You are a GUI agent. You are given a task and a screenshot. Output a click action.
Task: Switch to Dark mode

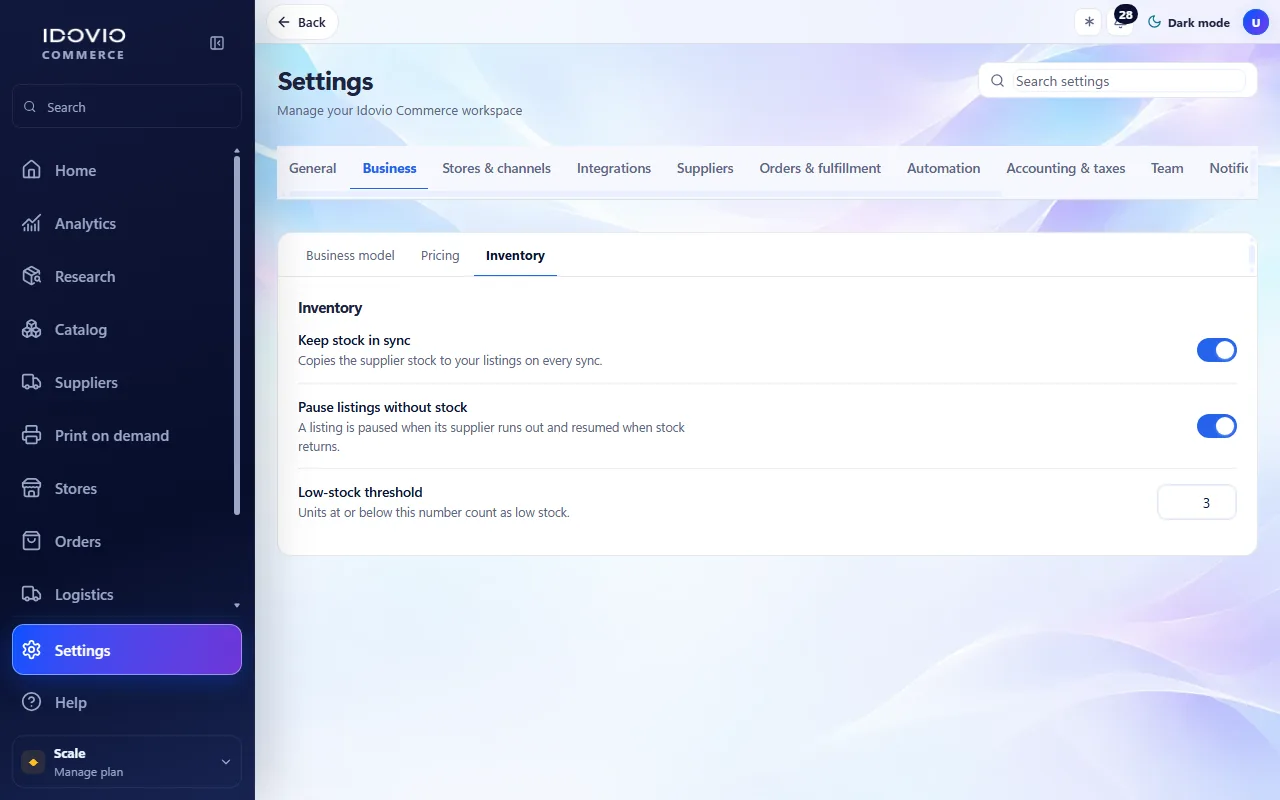[1188, 22]
